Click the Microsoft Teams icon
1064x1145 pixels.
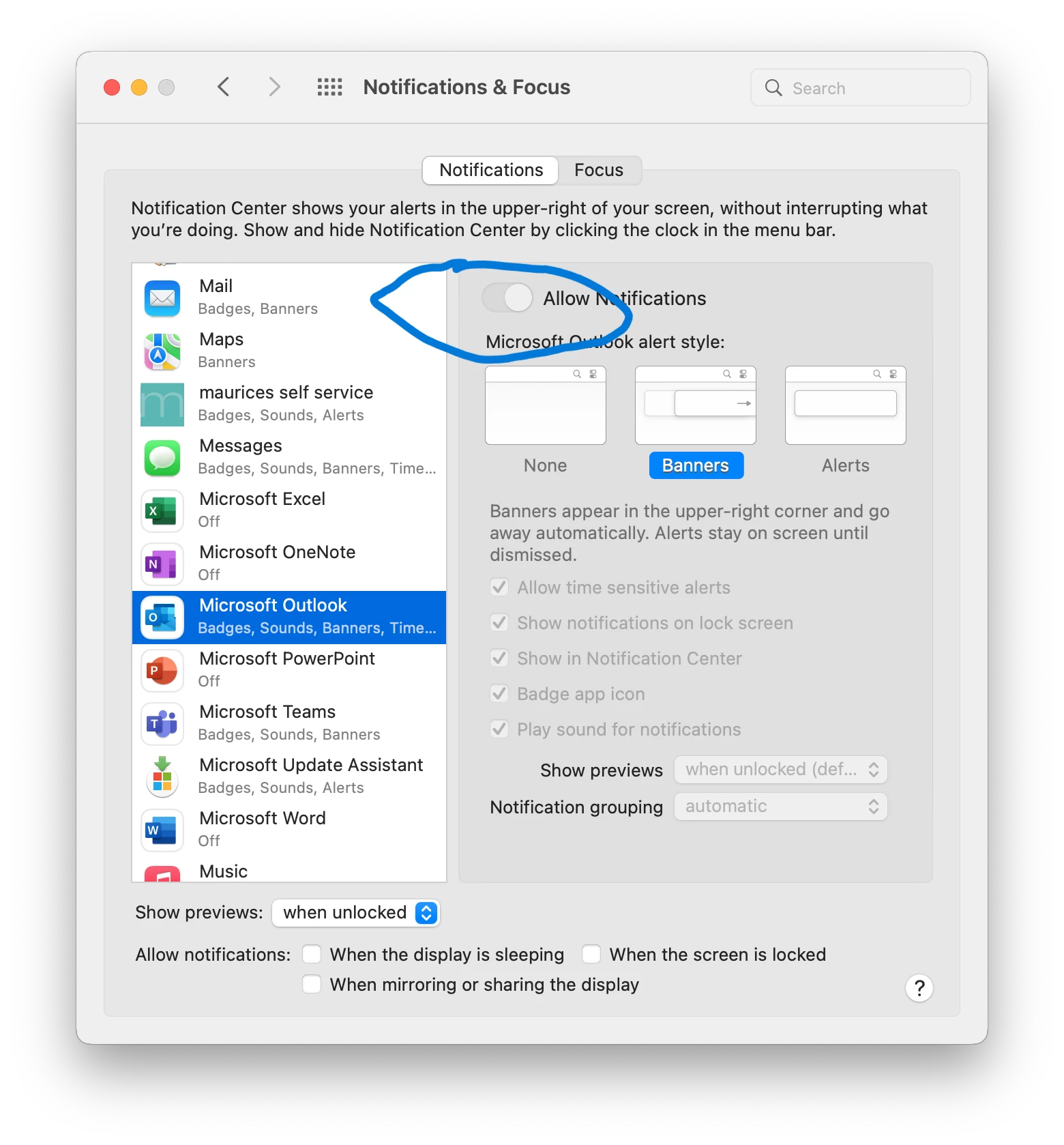coord(162,724)
